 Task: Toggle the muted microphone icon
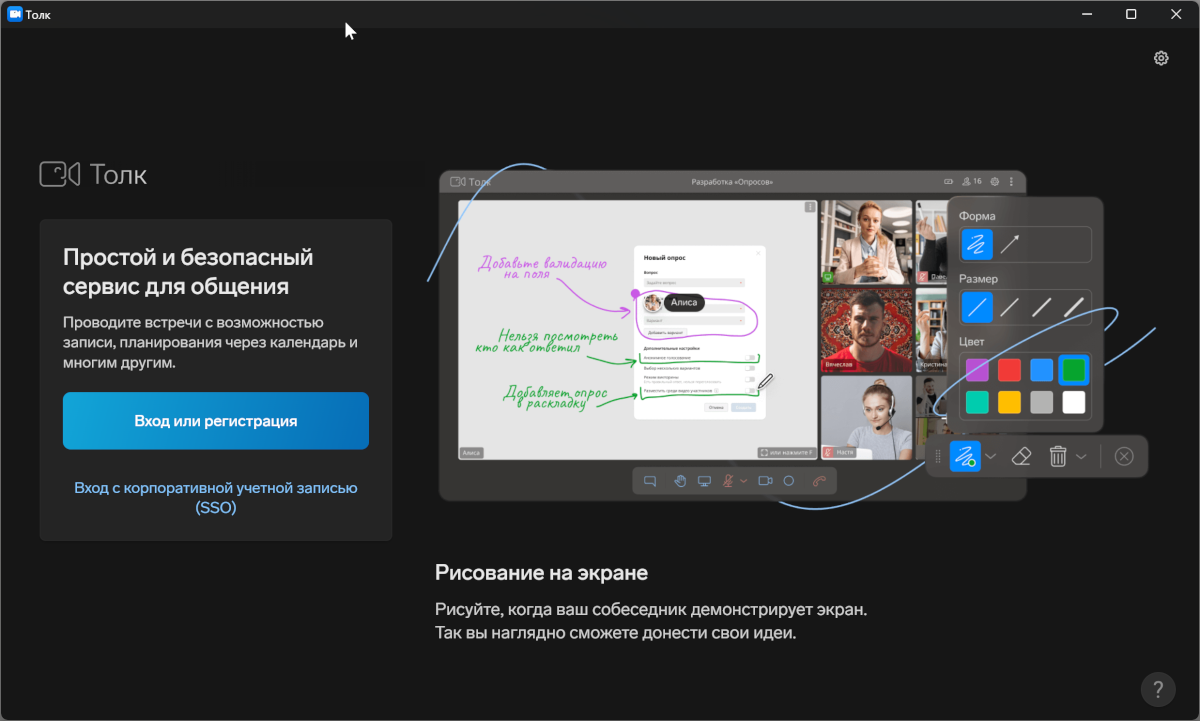(729, 481)
